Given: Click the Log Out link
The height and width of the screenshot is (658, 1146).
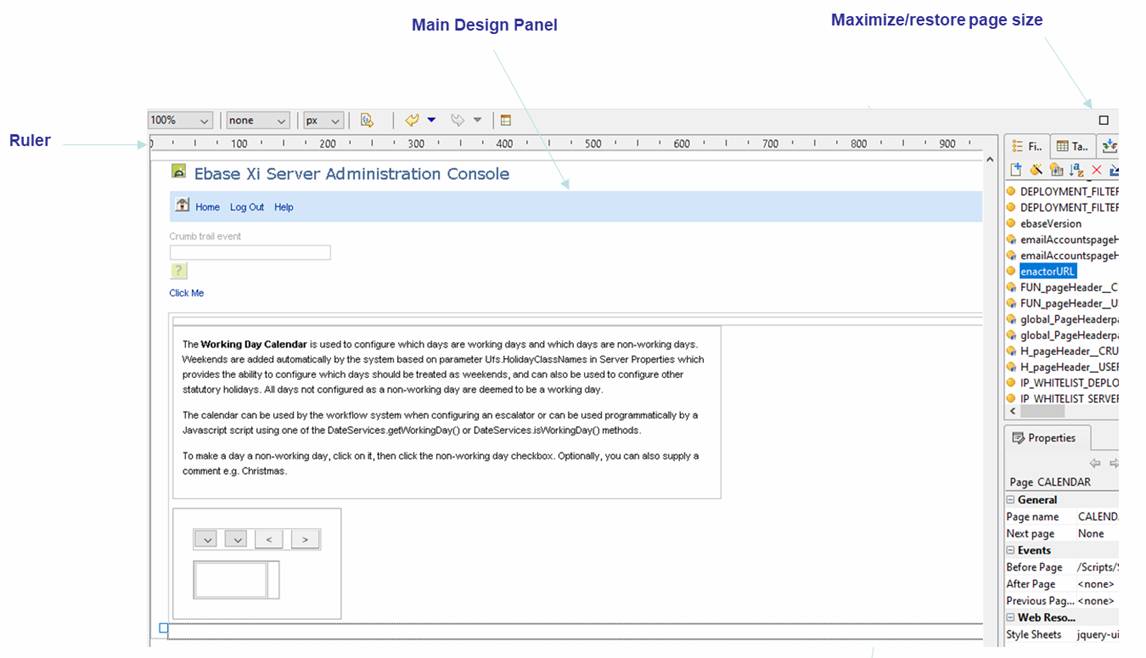Looking at the screenshot, I should click(x=247, y=207).
